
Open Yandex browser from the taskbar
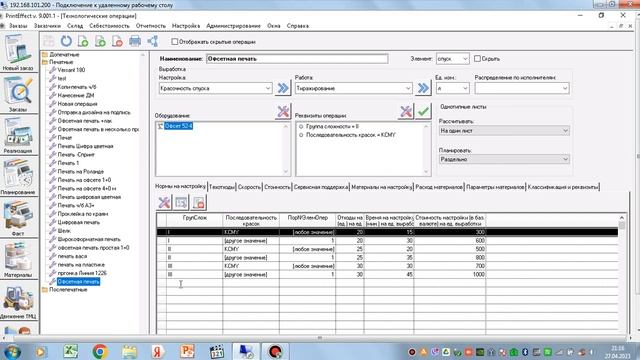click(158, 351)
